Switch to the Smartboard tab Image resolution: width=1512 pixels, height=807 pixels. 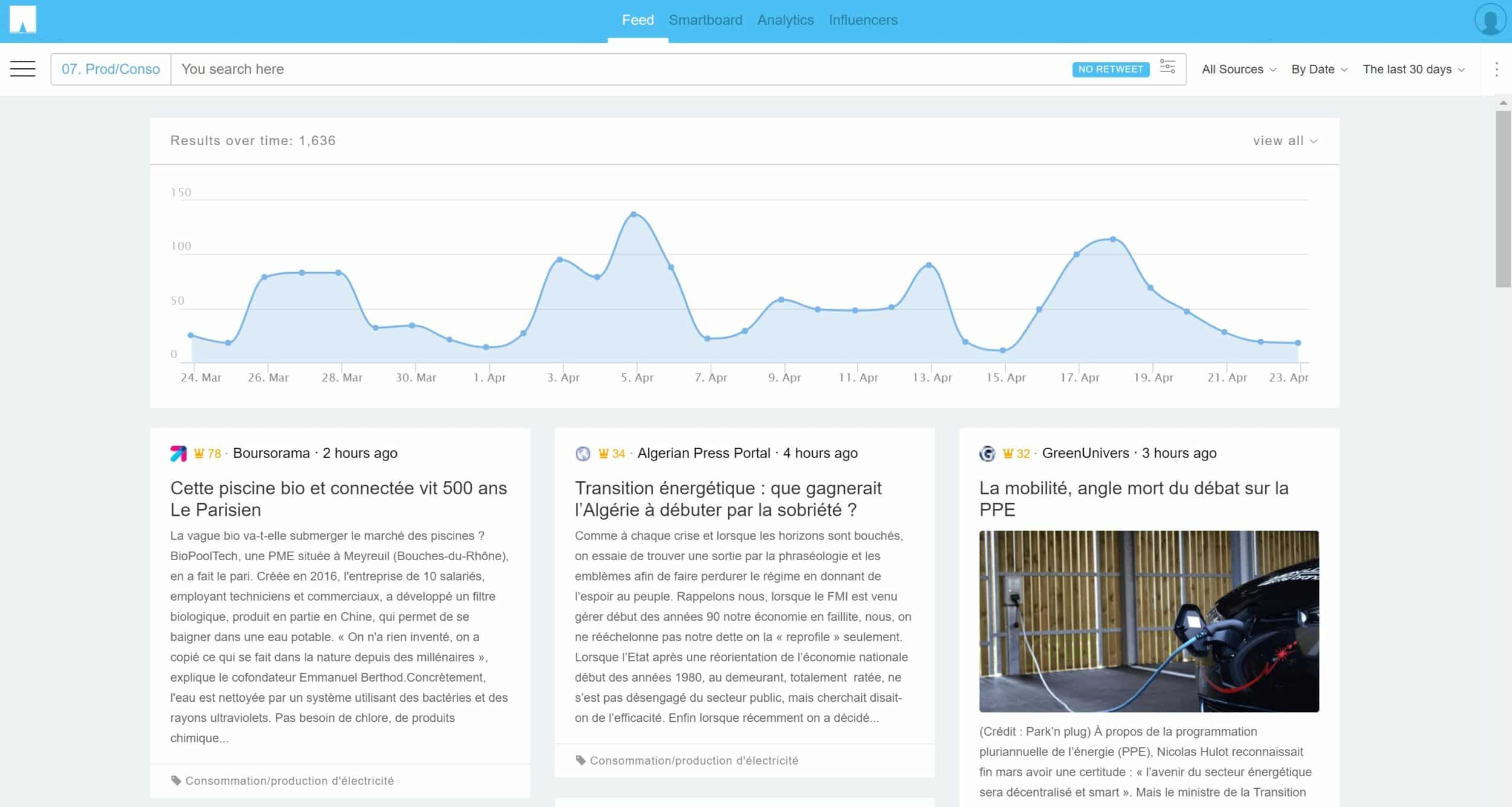(705, 20)
